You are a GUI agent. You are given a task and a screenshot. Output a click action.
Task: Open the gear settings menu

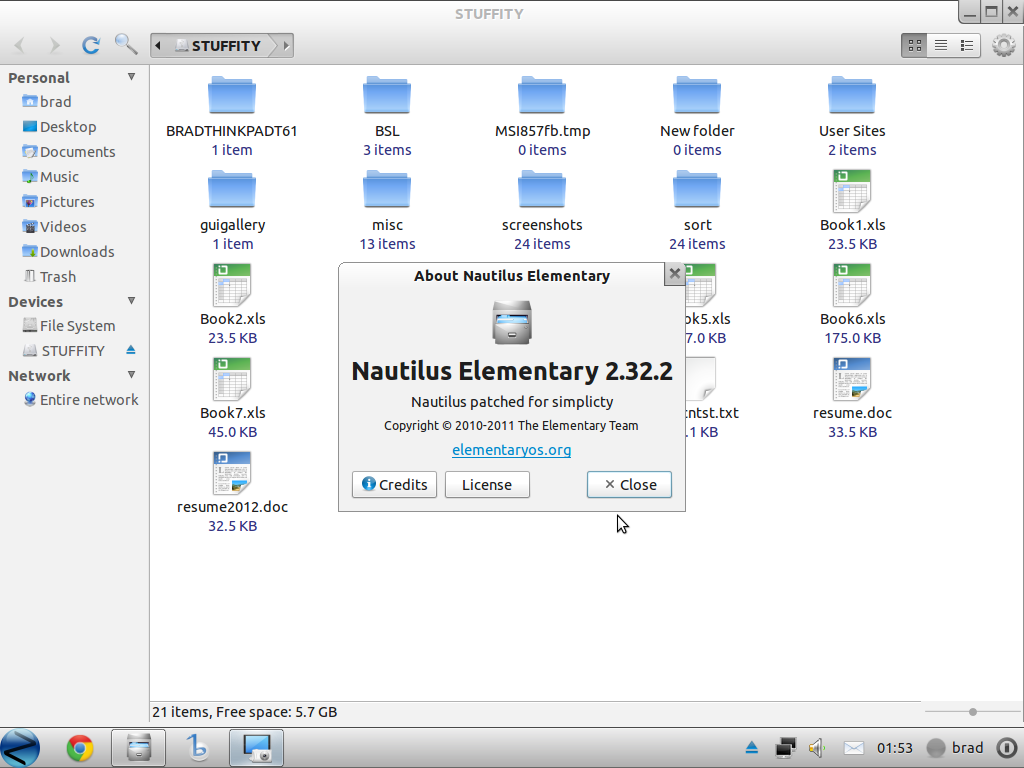(1003, 45)
